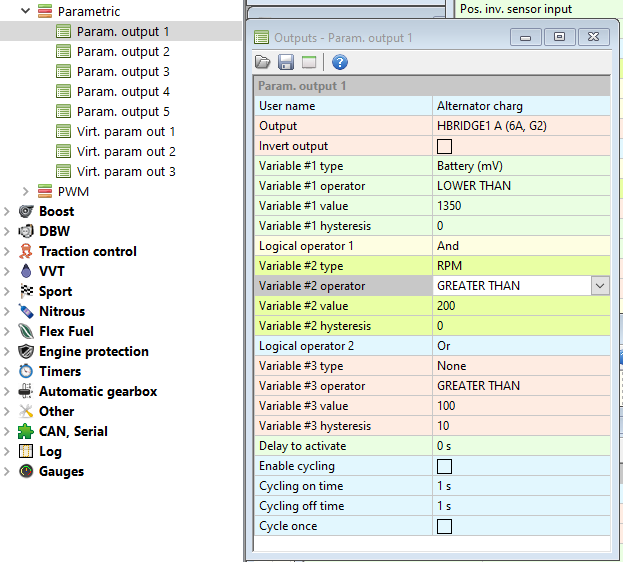623x562 pixels.
Task: Expand the Boost category
Action: pos(6,211)
